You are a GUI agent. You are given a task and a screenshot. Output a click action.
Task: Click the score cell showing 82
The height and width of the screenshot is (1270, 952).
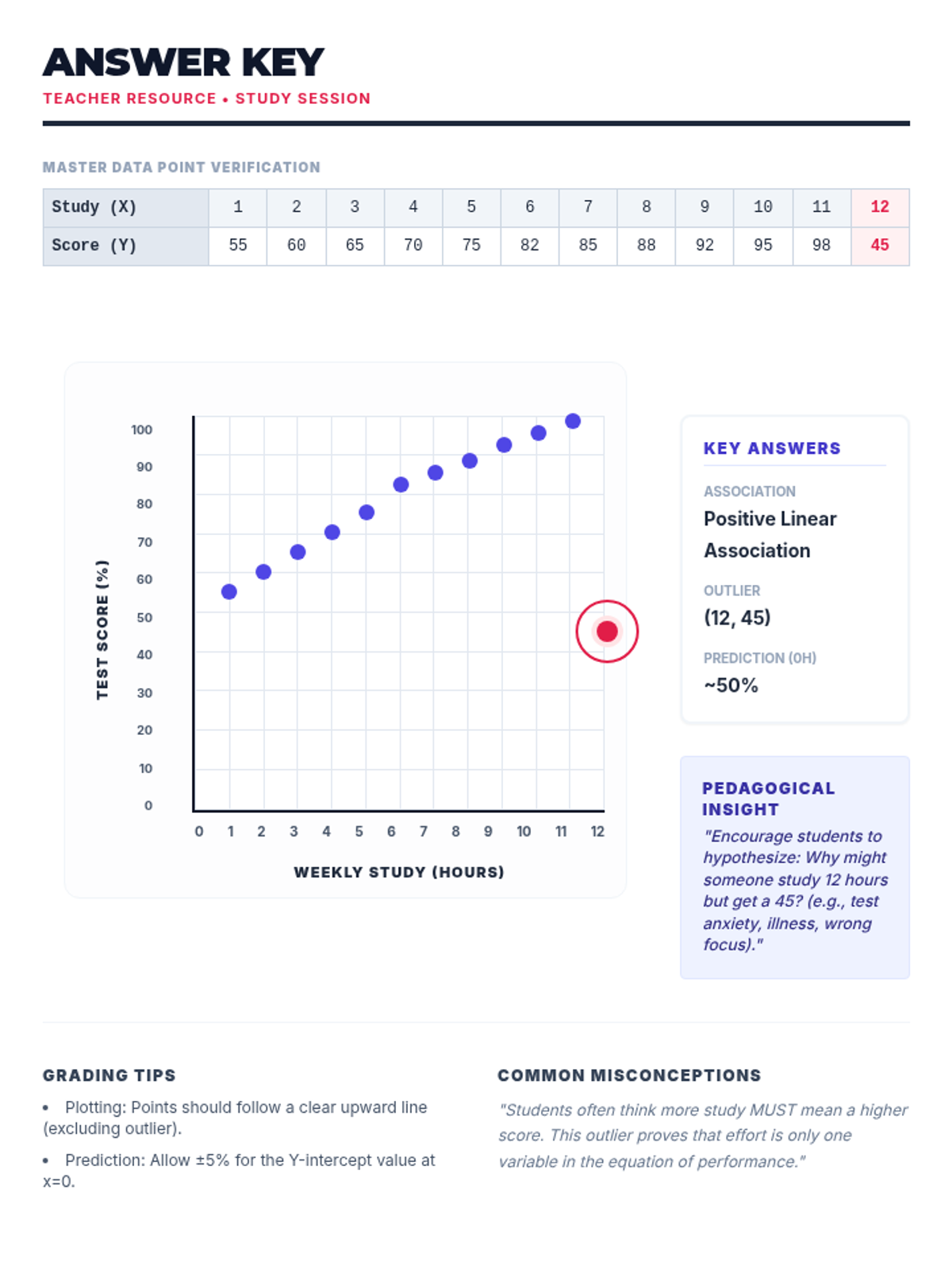click(x=529, y=245)
